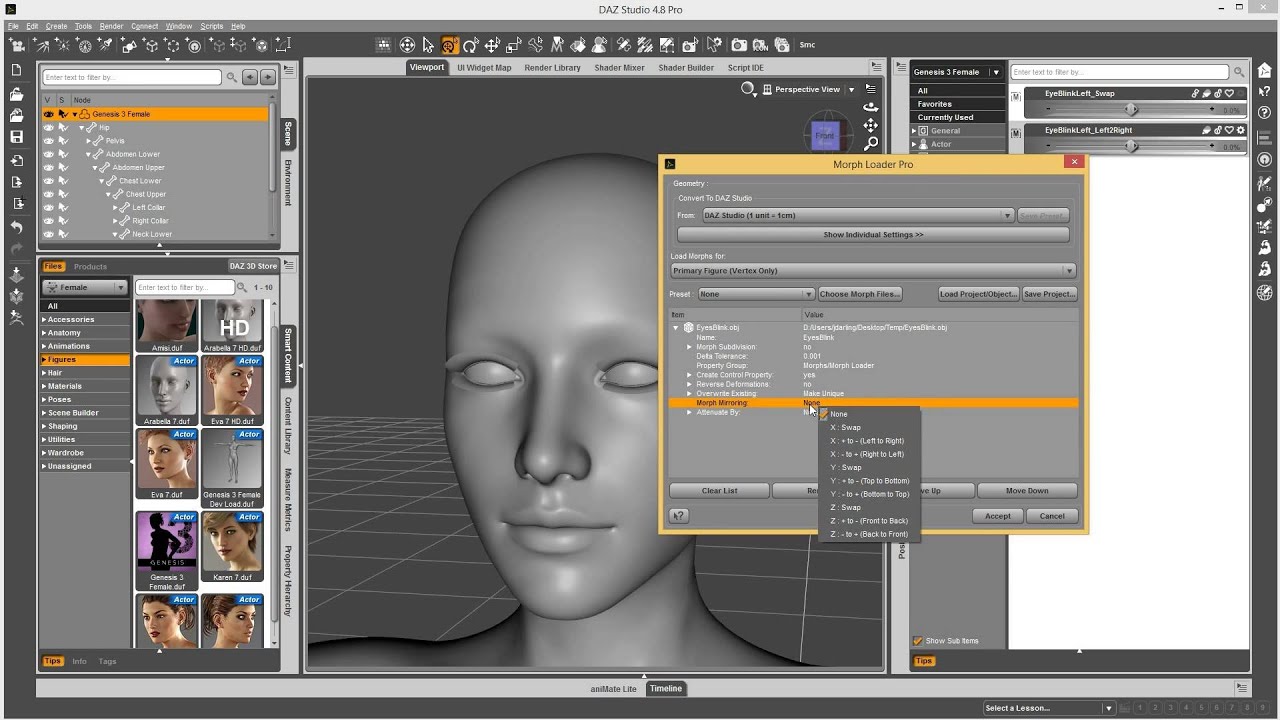The width and height of the screenshot is (1280, 720).
Task: Open the Genesis 3 Female selection dropdown in Parameters
Action: [x=956, y=72]
